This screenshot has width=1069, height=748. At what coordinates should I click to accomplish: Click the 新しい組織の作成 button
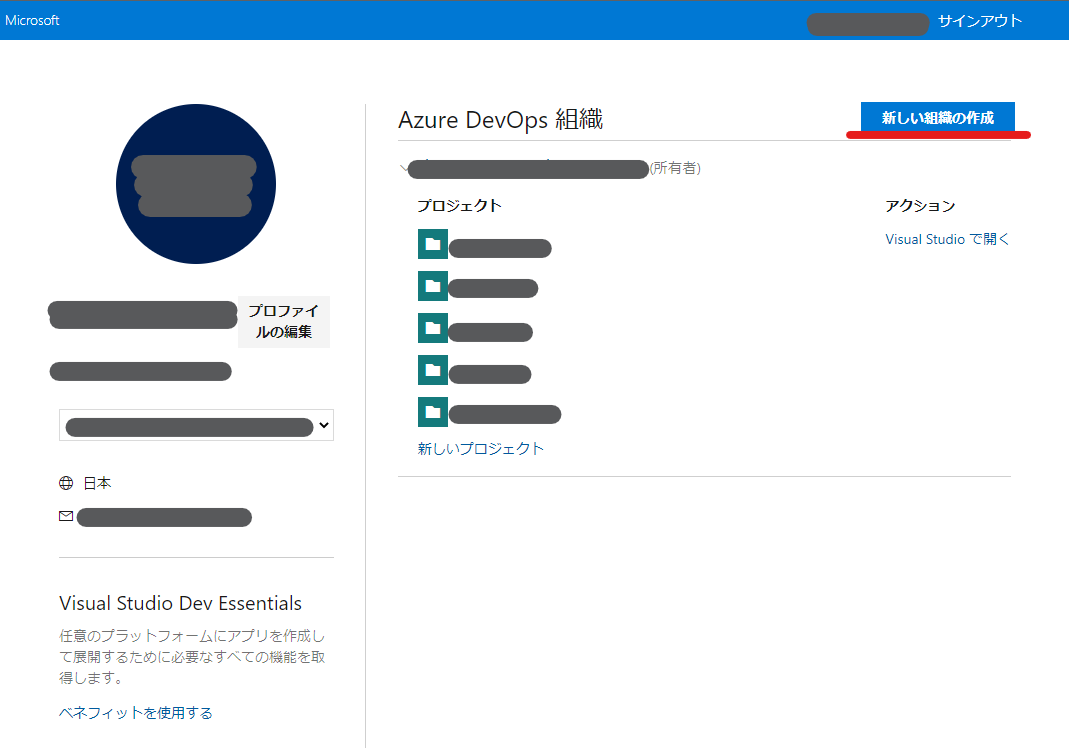tap(937, 117)
